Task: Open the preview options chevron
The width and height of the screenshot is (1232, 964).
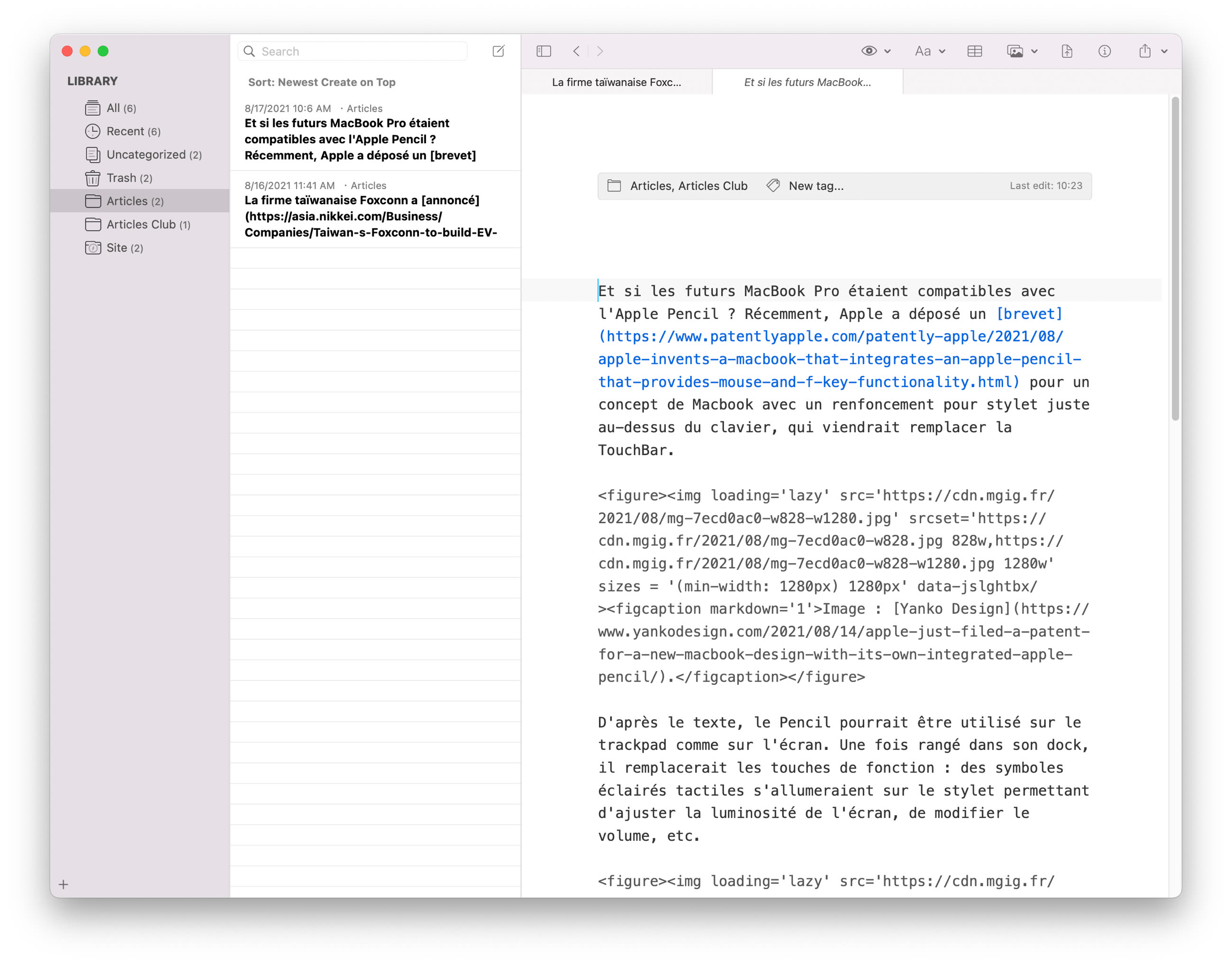Action: click(887, 51)
